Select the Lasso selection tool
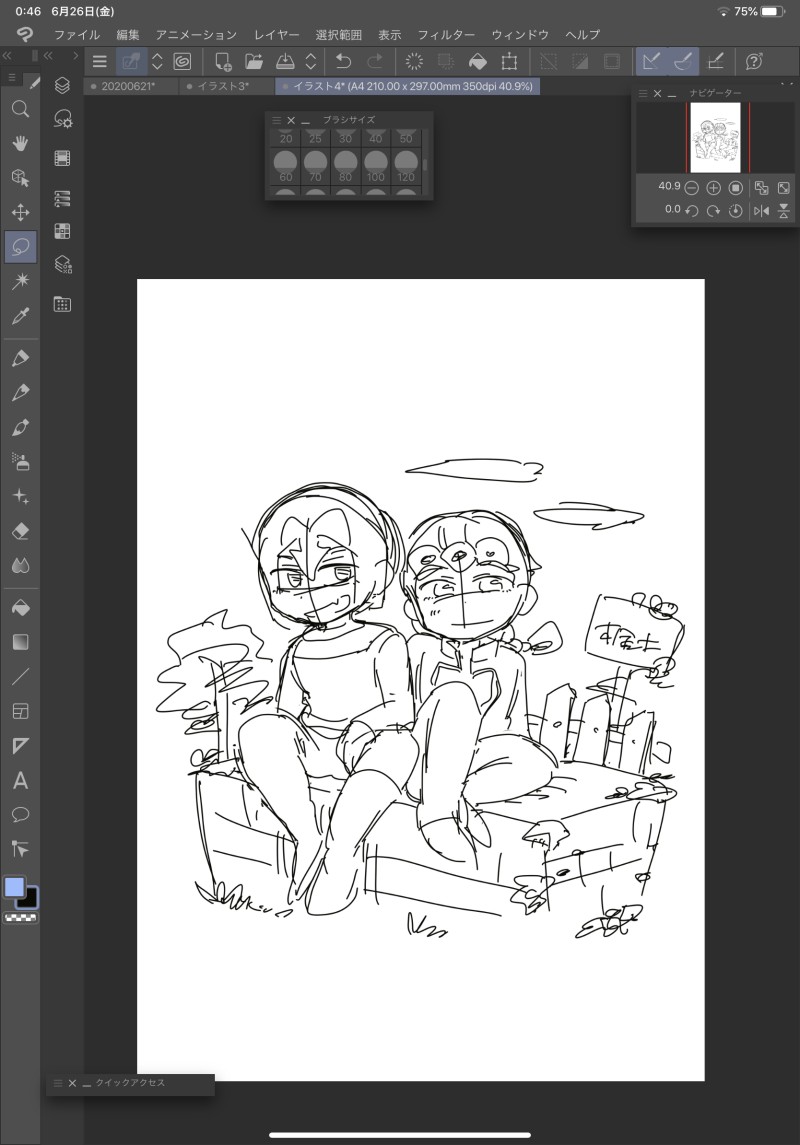The width and height of the screenshot is (800, 1145). pos(20,247)
